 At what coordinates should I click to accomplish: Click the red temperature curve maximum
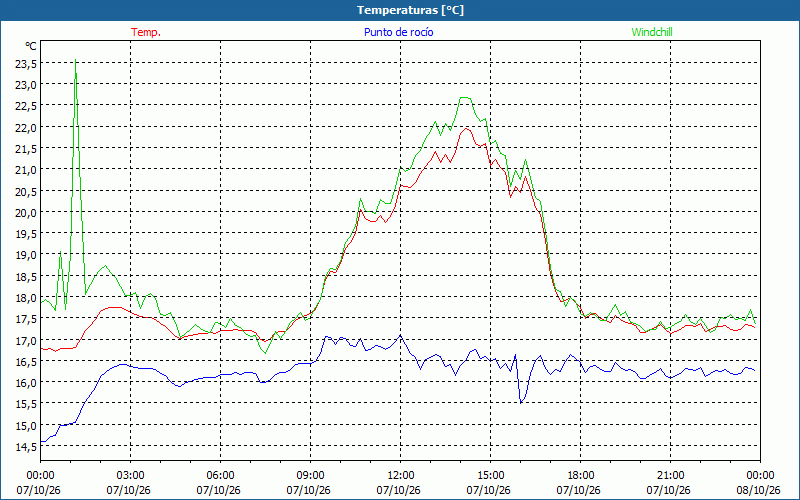click(466, 129)
